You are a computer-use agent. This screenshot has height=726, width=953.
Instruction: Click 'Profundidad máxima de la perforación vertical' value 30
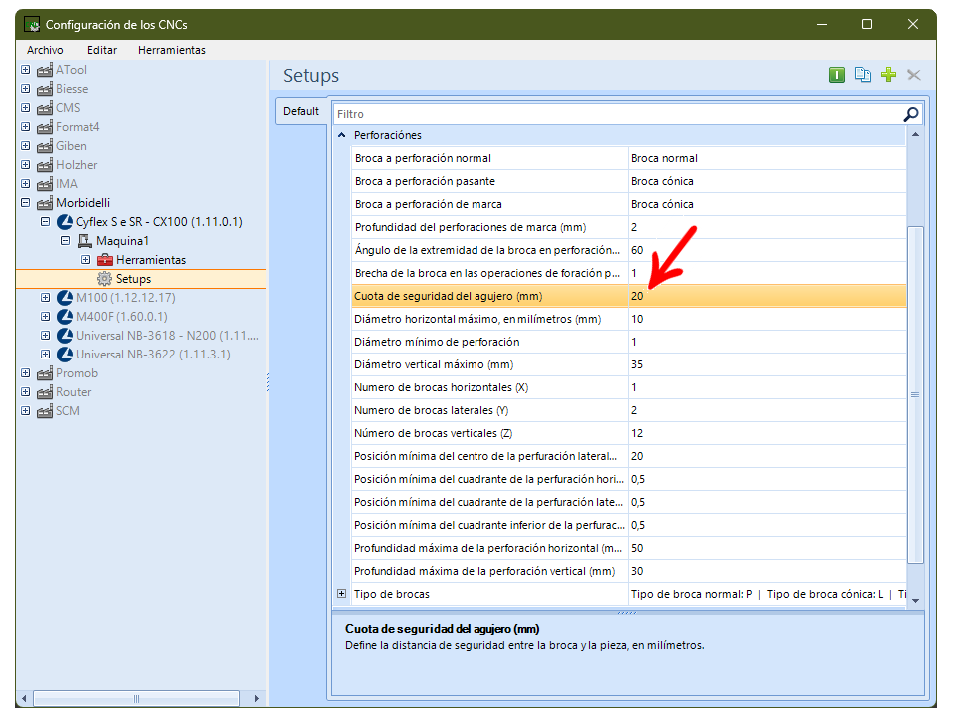click(x=766, y=571)
